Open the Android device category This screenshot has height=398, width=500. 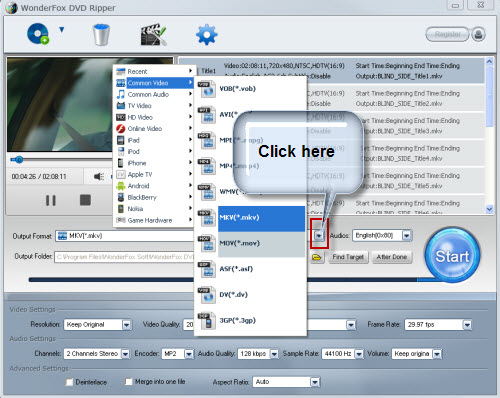154,186
